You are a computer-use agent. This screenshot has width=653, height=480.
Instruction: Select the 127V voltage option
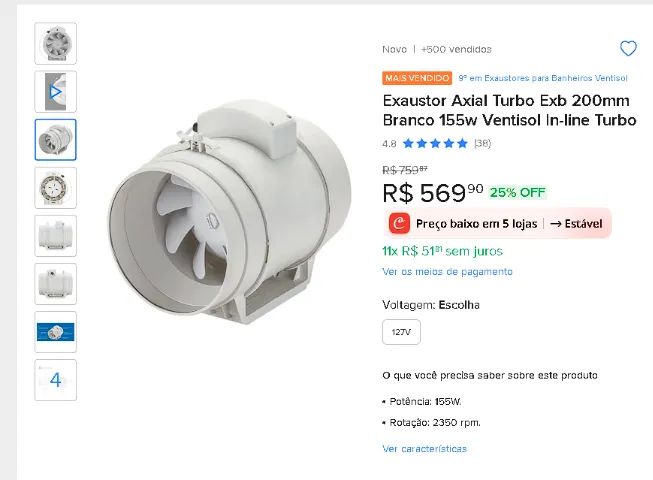401,331
